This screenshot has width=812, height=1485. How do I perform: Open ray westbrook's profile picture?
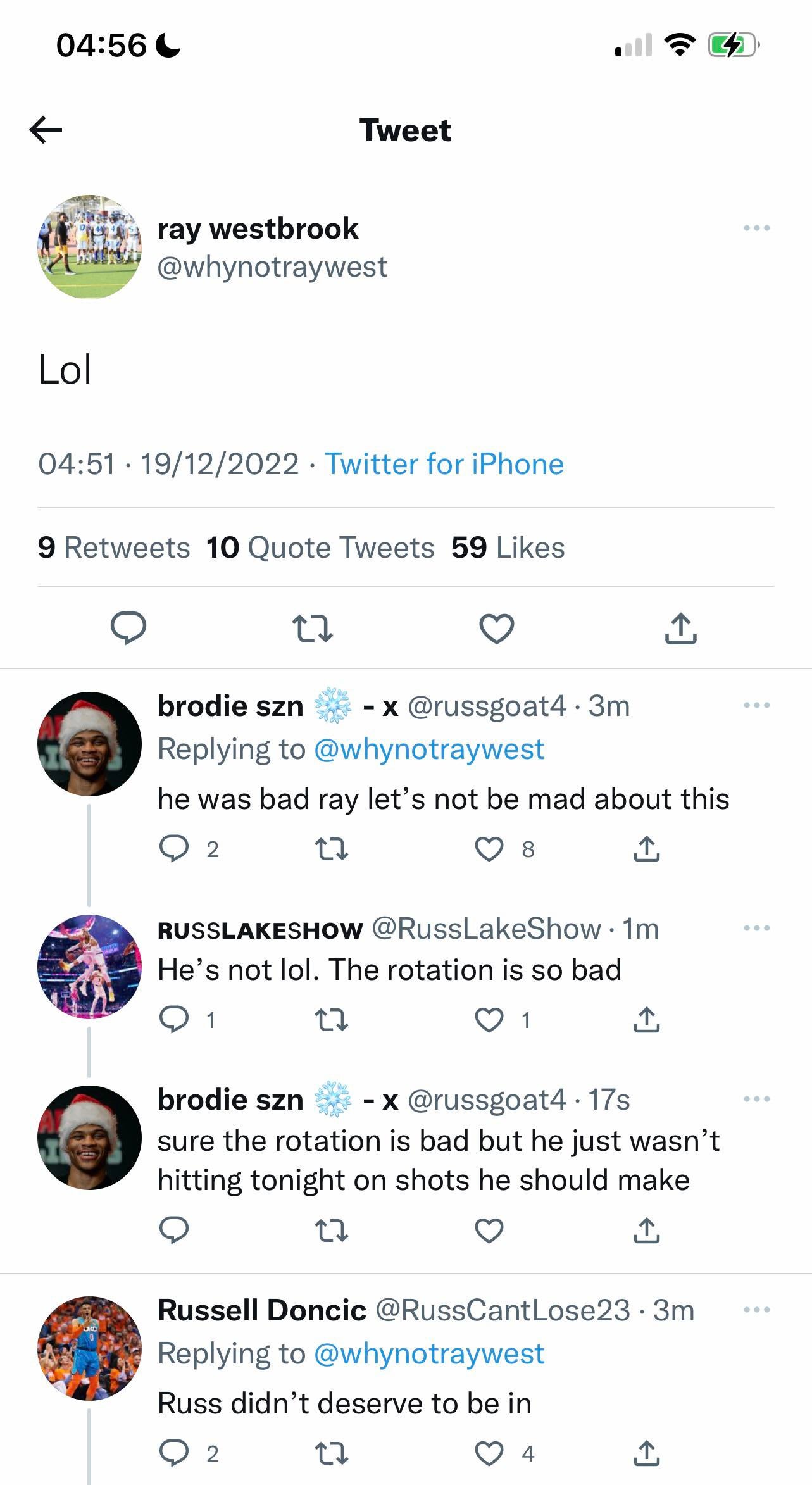click(89, 247)
